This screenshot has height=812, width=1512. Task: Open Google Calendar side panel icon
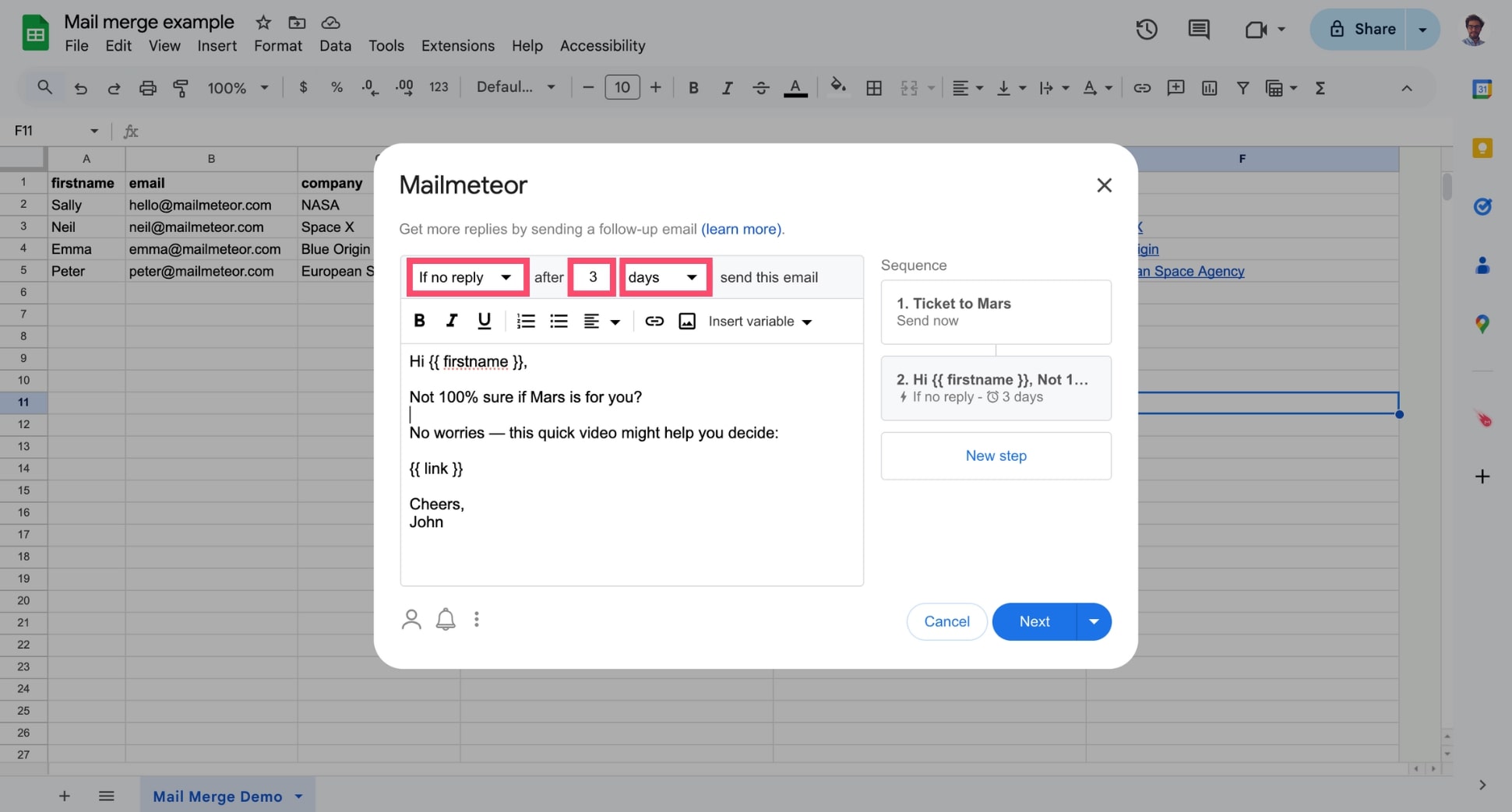point(1482,89)
